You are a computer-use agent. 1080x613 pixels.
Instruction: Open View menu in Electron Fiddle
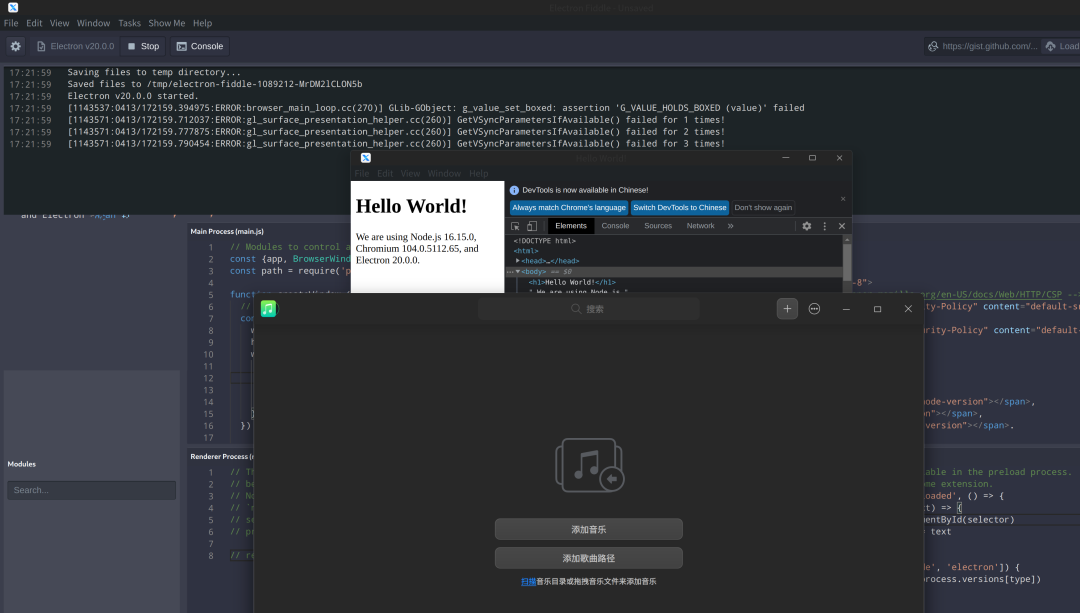[x=59, y=23]
